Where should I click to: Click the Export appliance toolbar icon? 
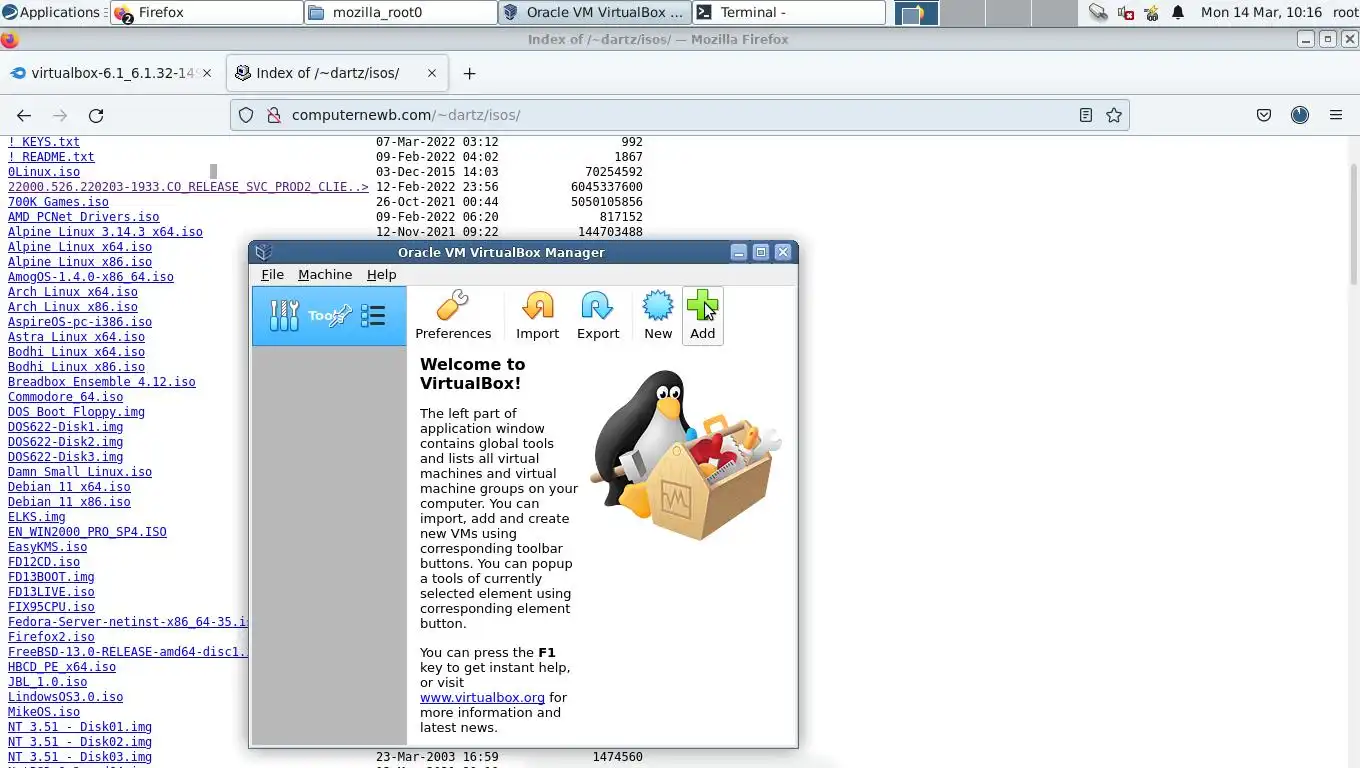coord(598,315)
